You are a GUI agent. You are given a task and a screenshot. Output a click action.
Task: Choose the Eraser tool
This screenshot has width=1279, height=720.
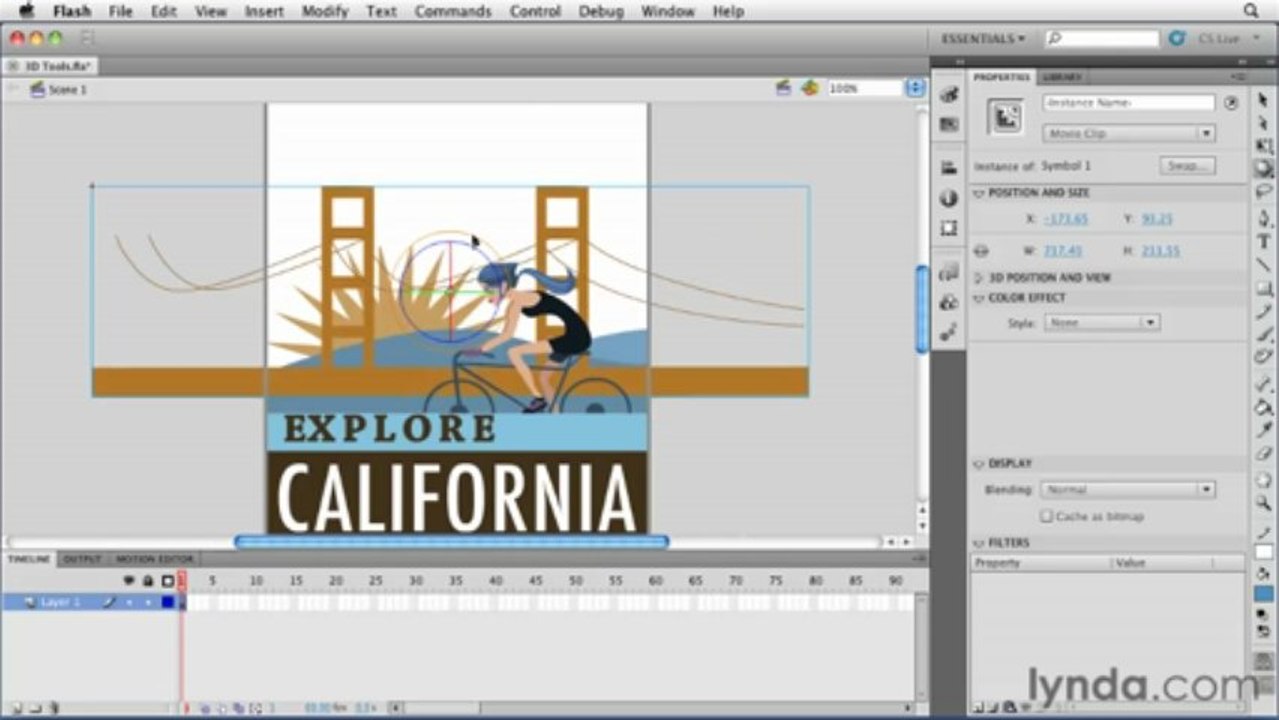pyautogui.click(x=1264, y=453)
